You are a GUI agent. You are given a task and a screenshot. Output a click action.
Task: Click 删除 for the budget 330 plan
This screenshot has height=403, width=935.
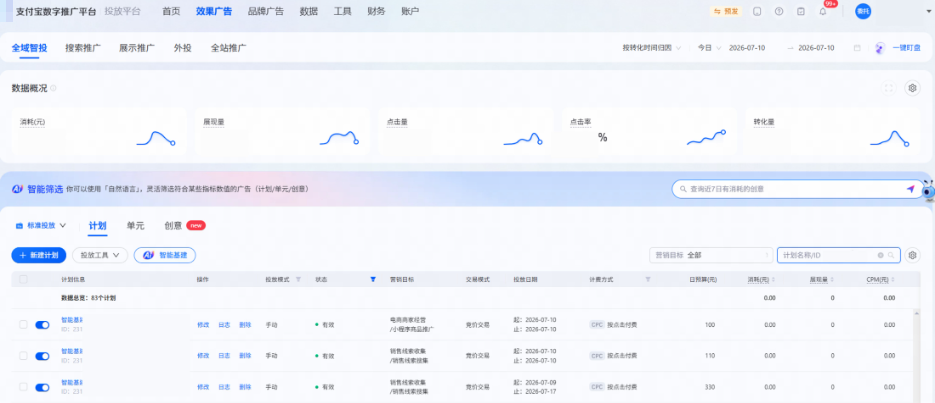245,388
